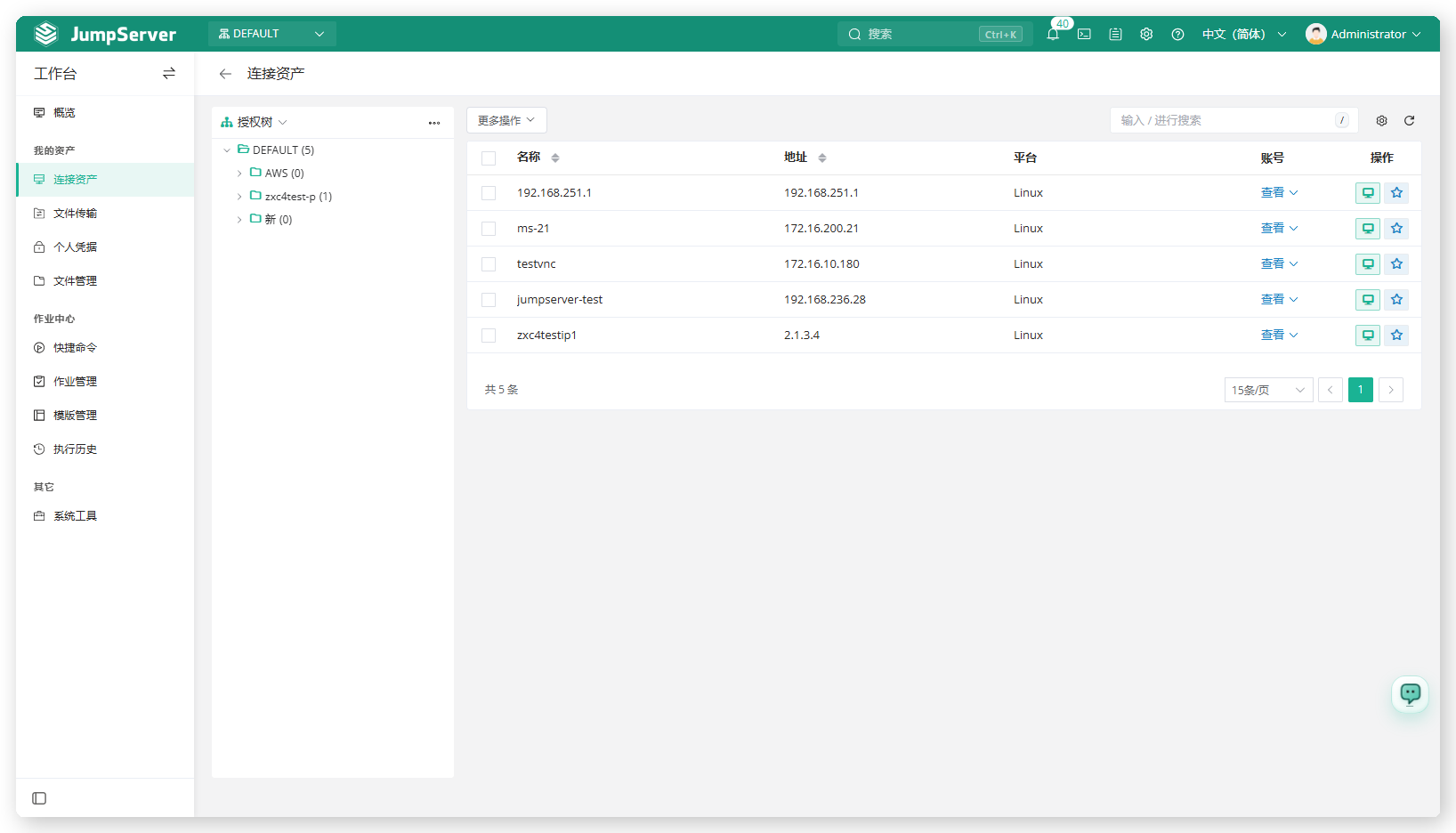Viewport: 1456px width, 833px height.
Task: Refresh the asset table
Action: (1409, 121)
